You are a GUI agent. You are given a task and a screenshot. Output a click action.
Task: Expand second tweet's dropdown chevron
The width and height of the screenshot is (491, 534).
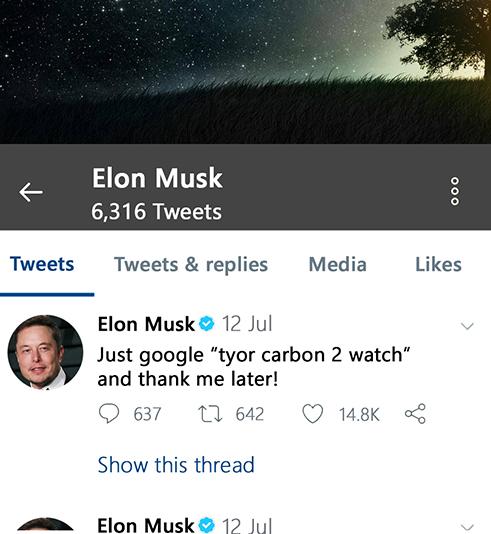(467, 528)
